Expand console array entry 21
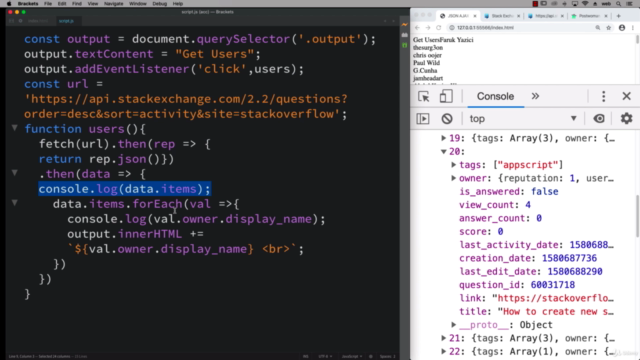 pyautogui.click(x=443, y=338)
